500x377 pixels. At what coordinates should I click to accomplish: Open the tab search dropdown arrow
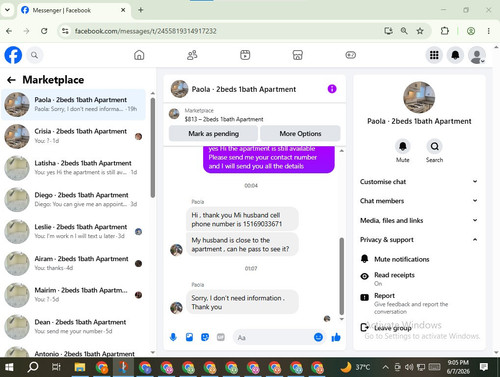pos(7,10)
